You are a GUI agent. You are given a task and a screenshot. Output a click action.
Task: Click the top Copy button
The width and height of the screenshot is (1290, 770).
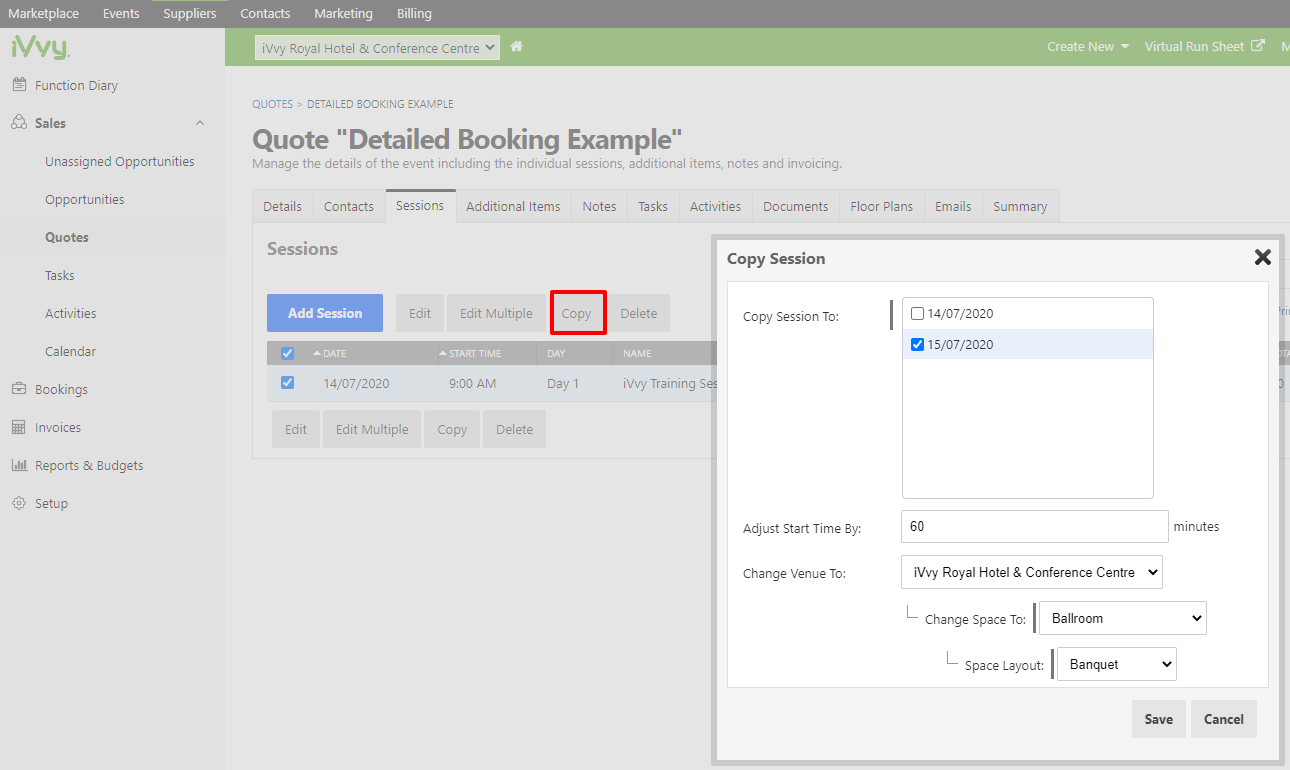click(x=576, y=313)
